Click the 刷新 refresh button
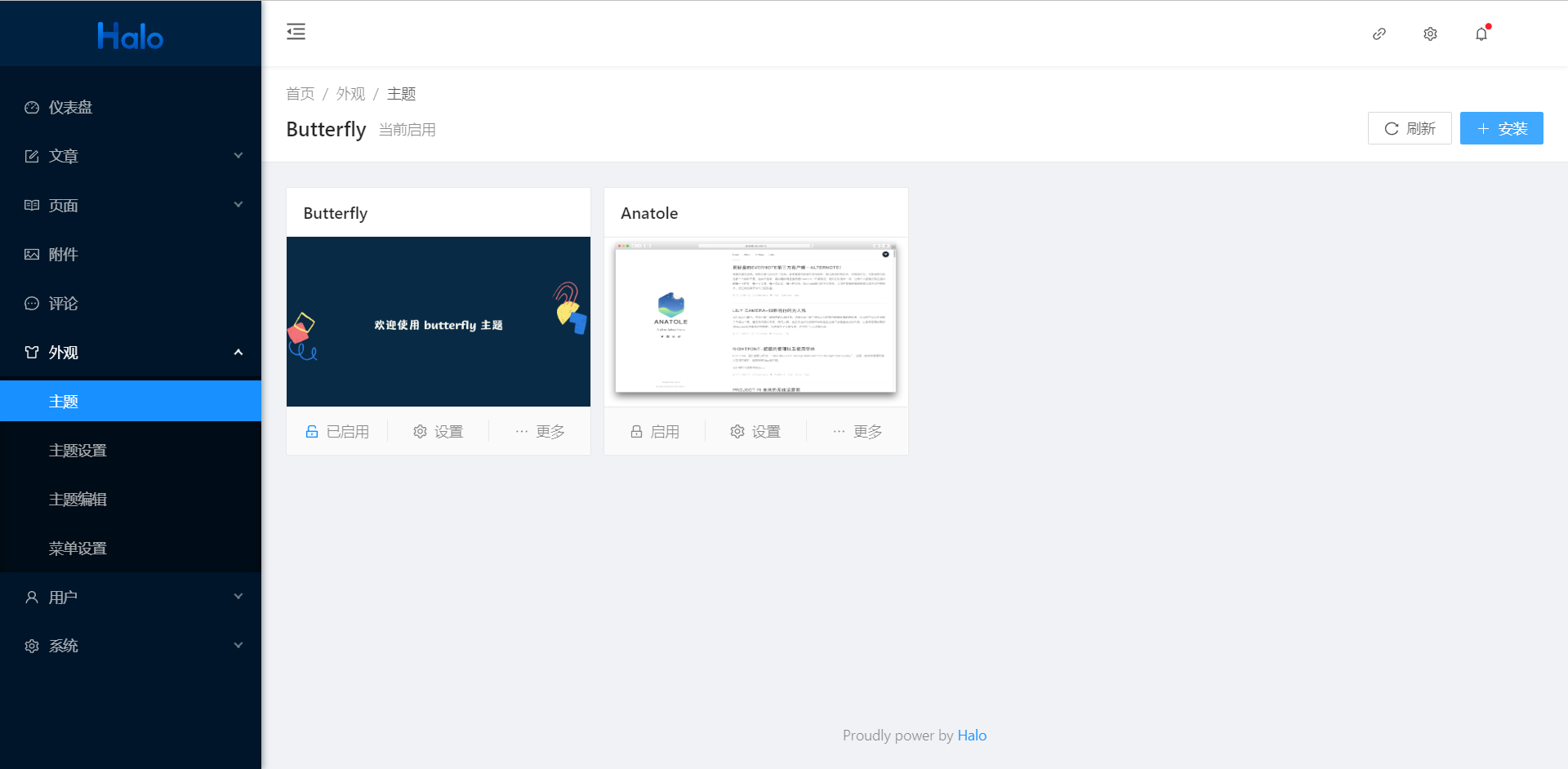Image resolution: width=1568 pixels, height=769 pixels. click(x=1410, y=128)
